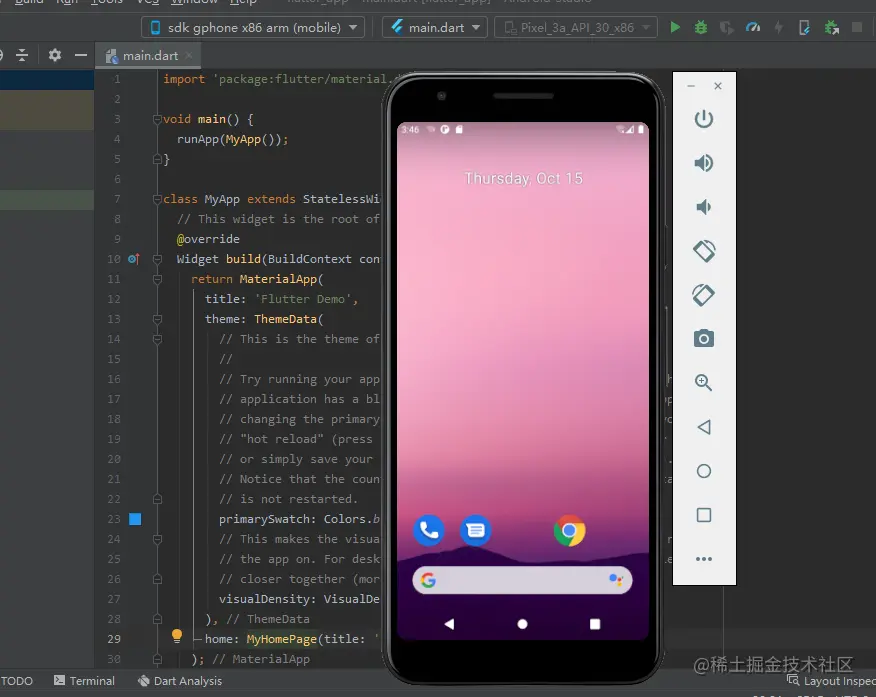The image size is (876, 697).
Task: Click the emulator volume up icon
Action: 704,163
